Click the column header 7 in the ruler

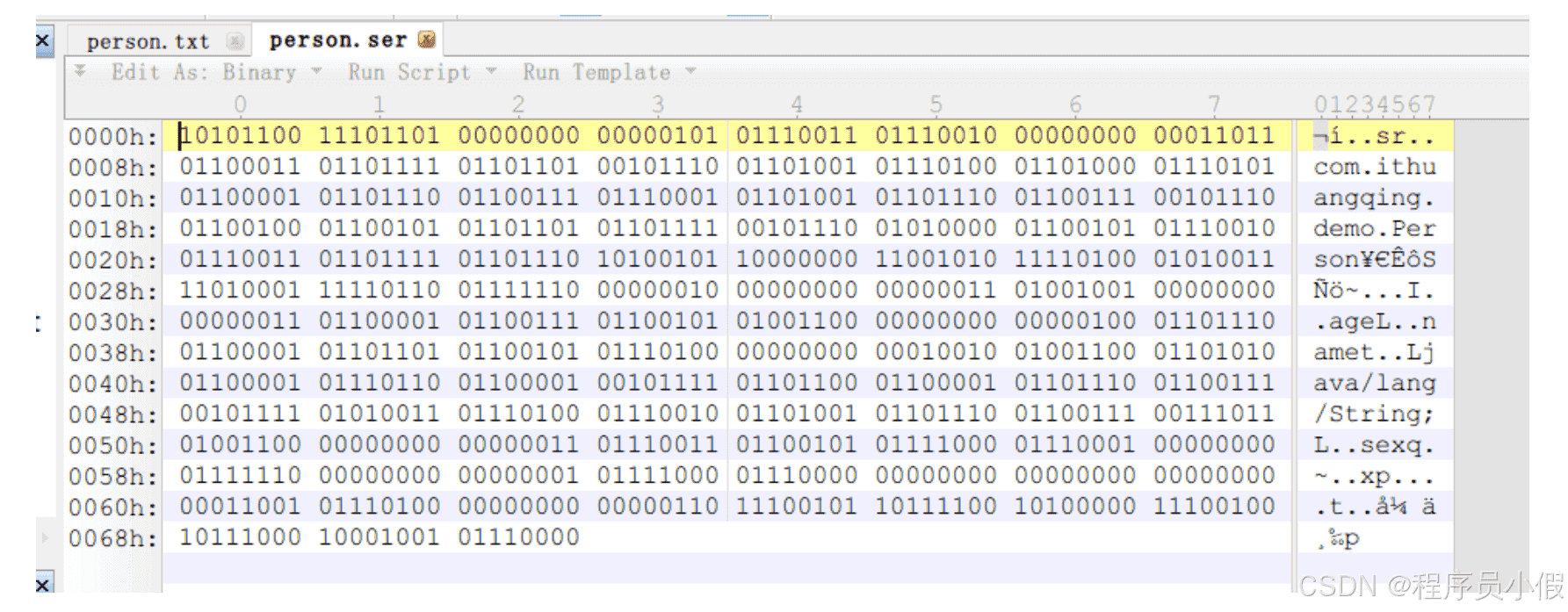point(1214,104)
